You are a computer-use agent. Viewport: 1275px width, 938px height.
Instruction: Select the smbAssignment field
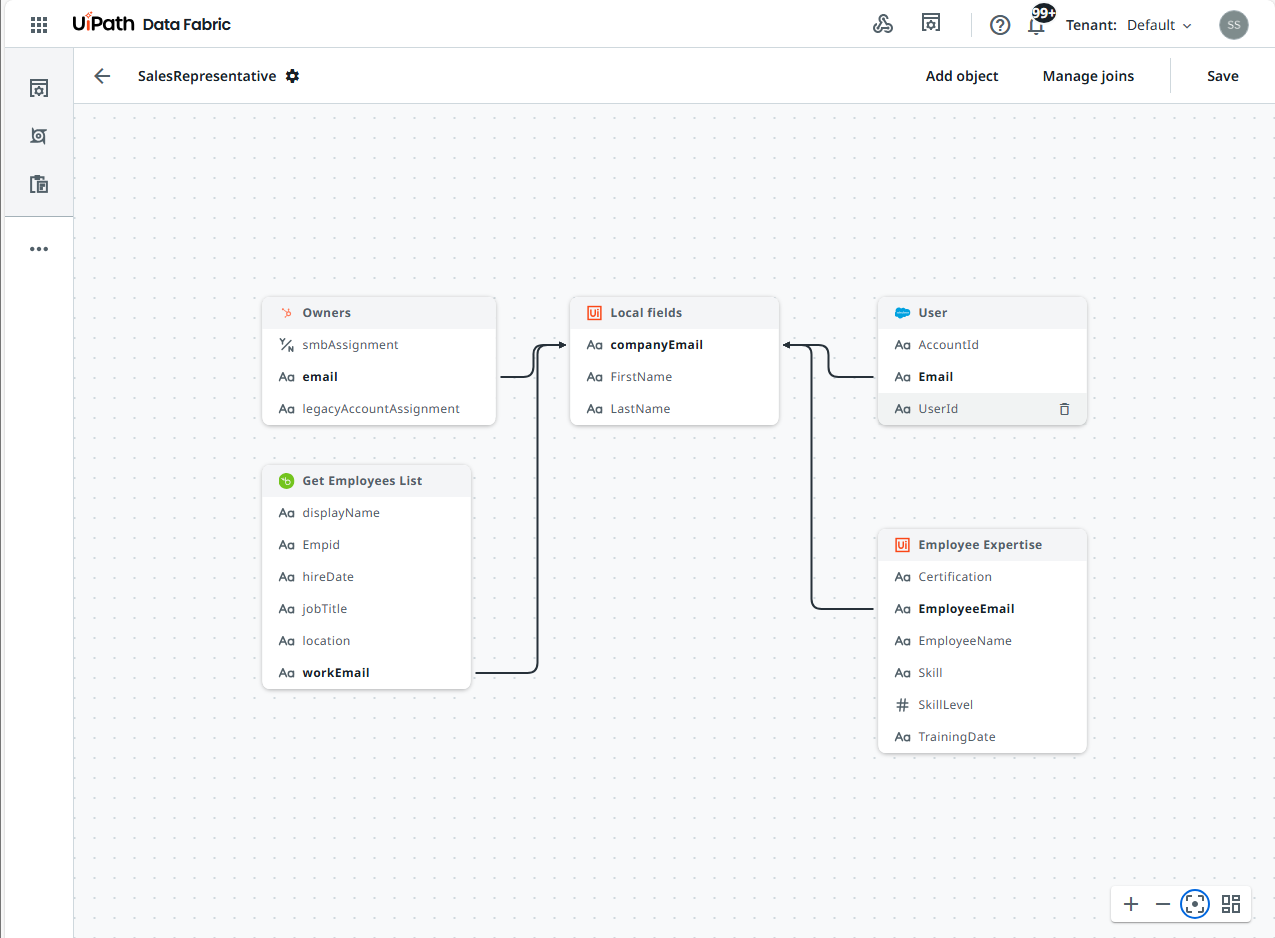coord(379,345)
